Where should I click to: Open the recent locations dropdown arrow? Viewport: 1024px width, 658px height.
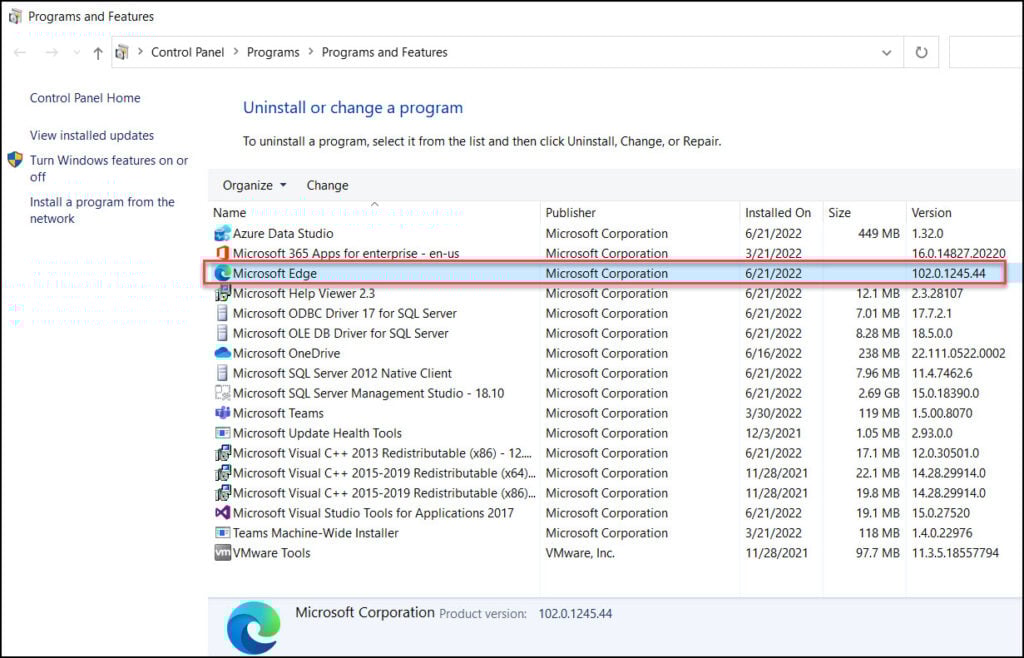(x=76, y=52)
